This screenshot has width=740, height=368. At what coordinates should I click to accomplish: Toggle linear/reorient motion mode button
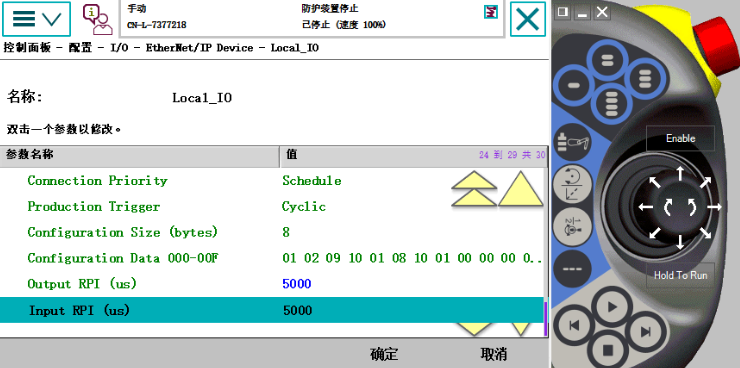pos(572,184)
